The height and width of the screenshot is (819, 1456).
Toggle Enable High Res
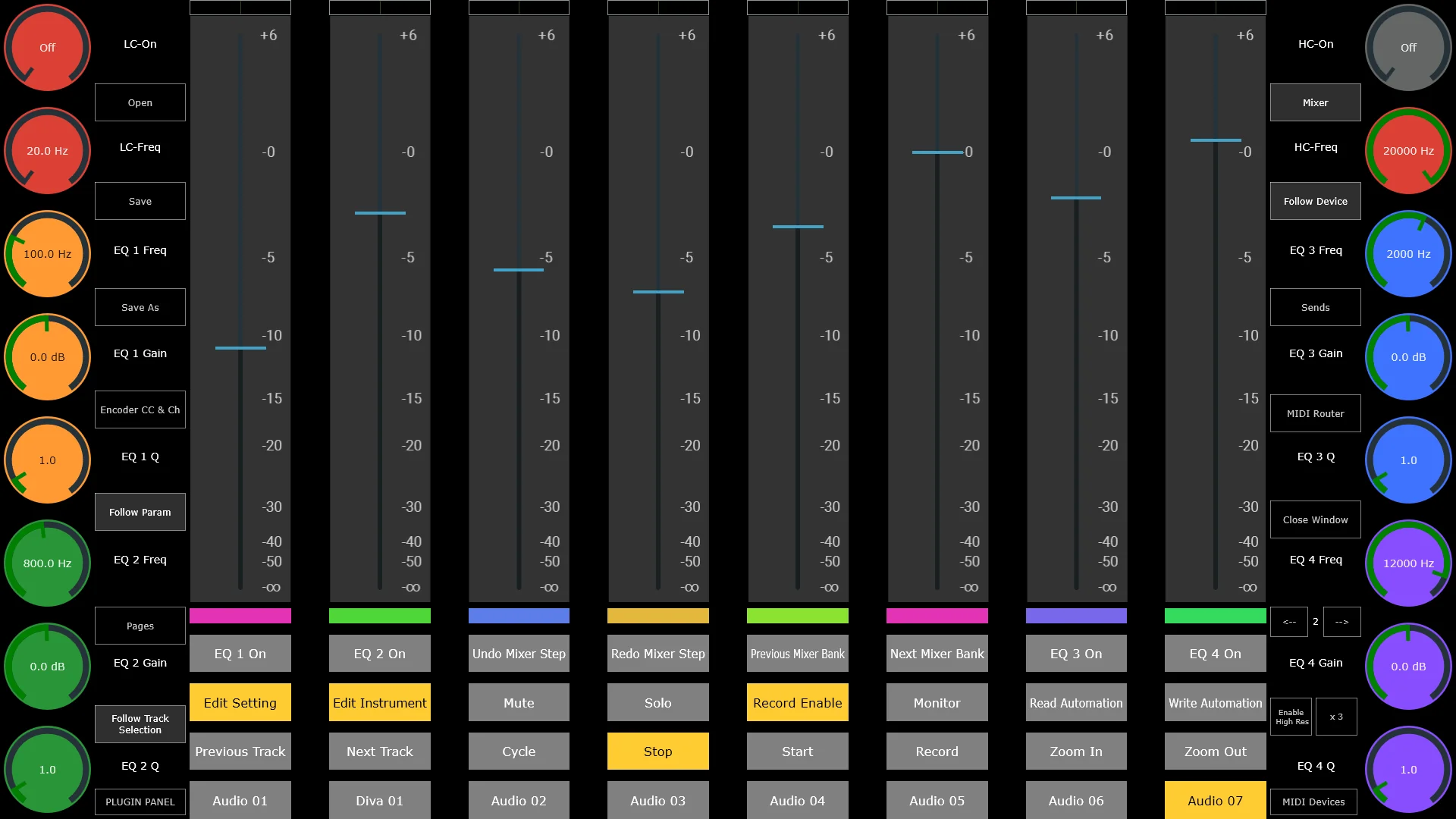click(1291, 717)
